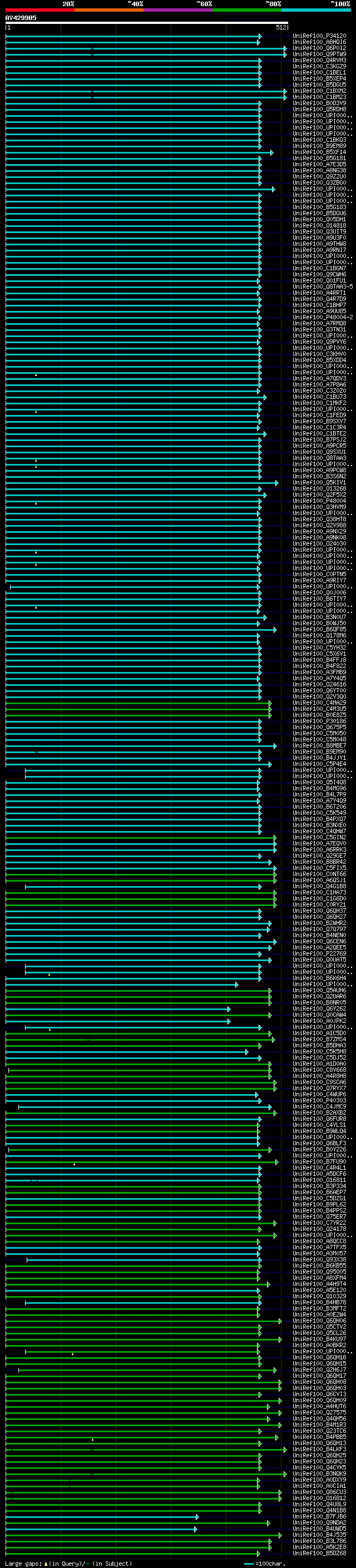Open hit UniRef100_Q4RVH3
The width and height of the screenshot is (356, 1568).
(319, 60)
